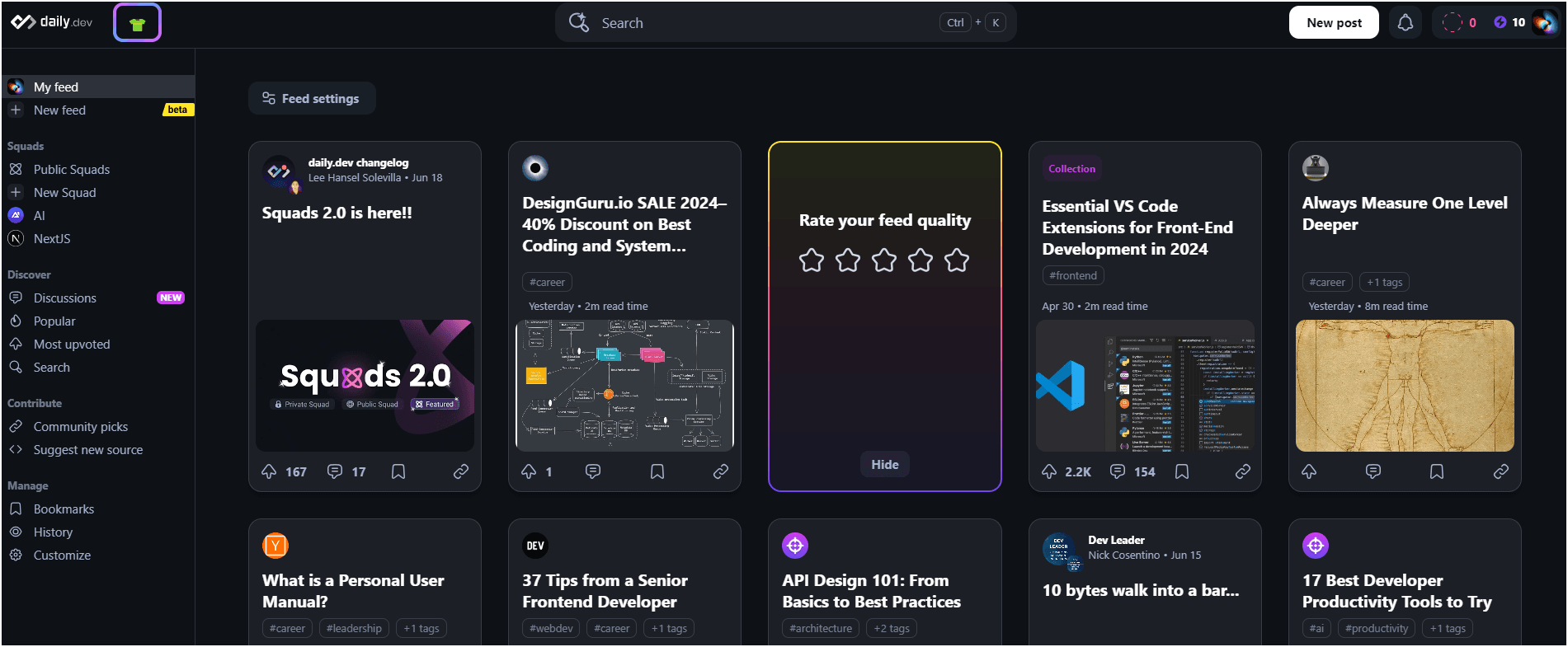Copy link of DesignGuru.io SALE post
Viewport: 1568px width, 647px height.
click(721, 471)
